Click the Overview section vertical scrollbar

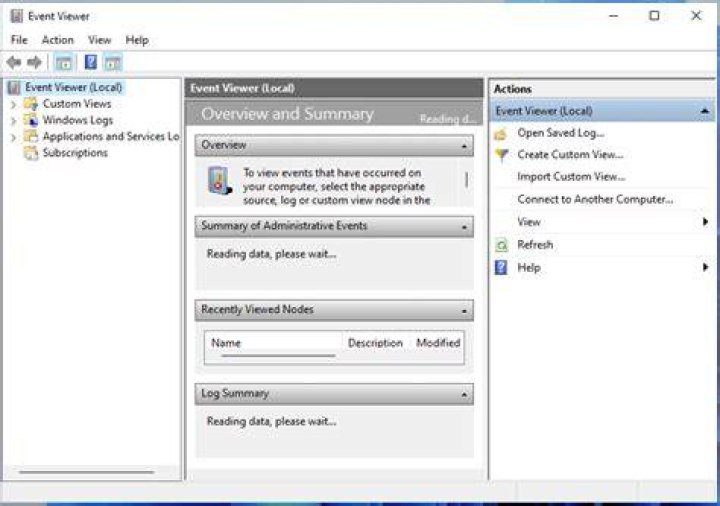467,180
